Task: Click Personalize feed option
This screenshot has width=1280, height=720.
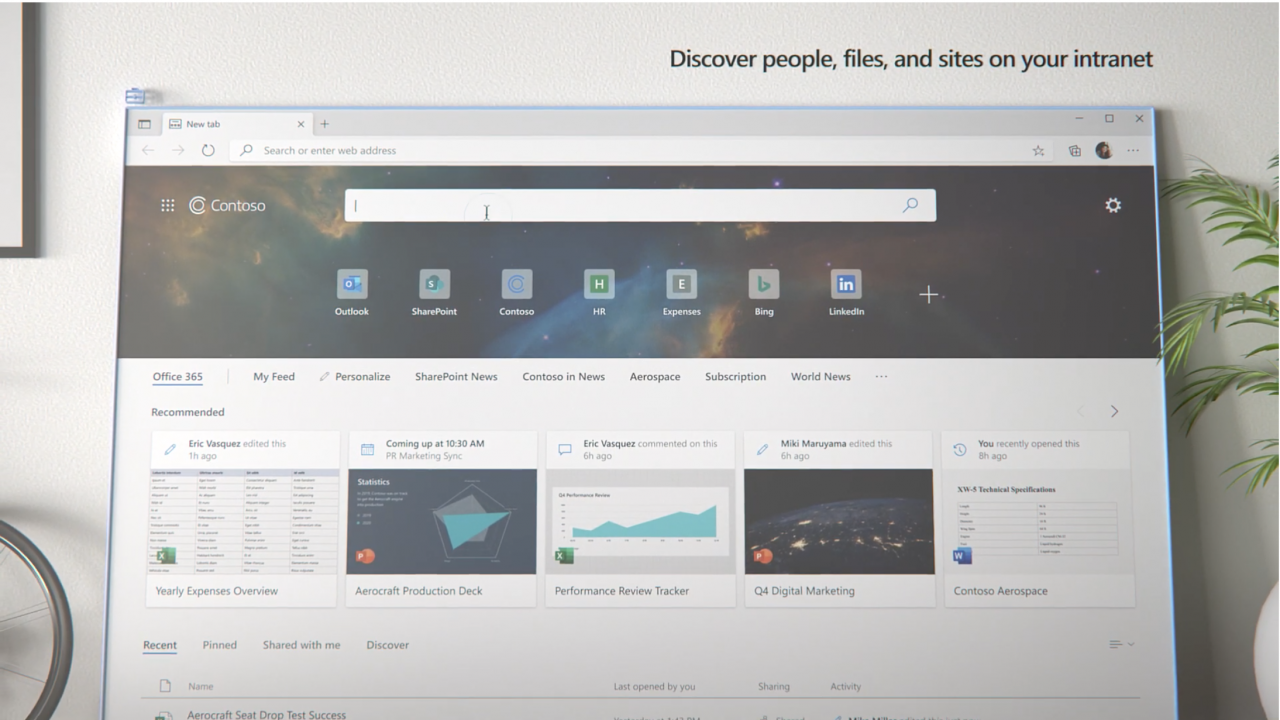Action: [x=354, y=377]
